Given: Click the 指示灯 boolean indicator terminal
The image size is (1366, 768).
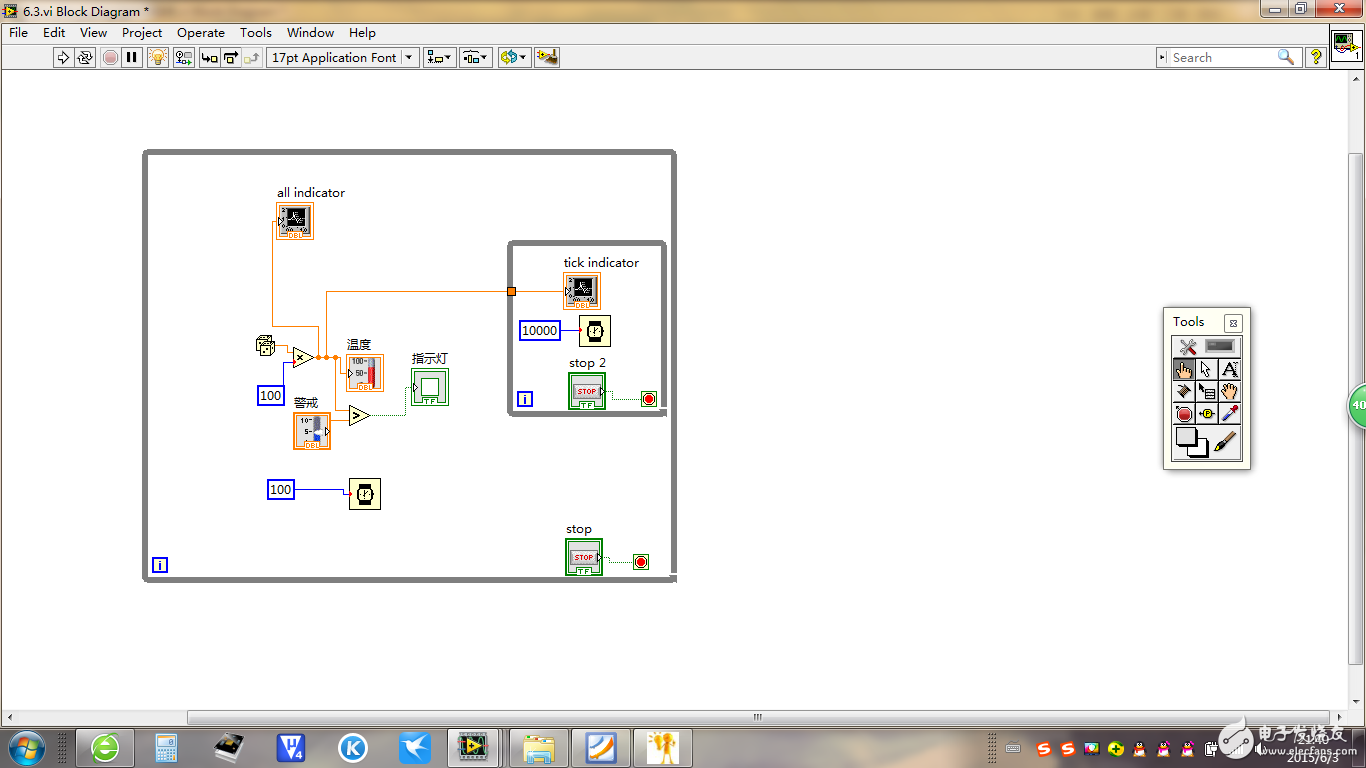Looking at the screenshot, I should point(430,387).
